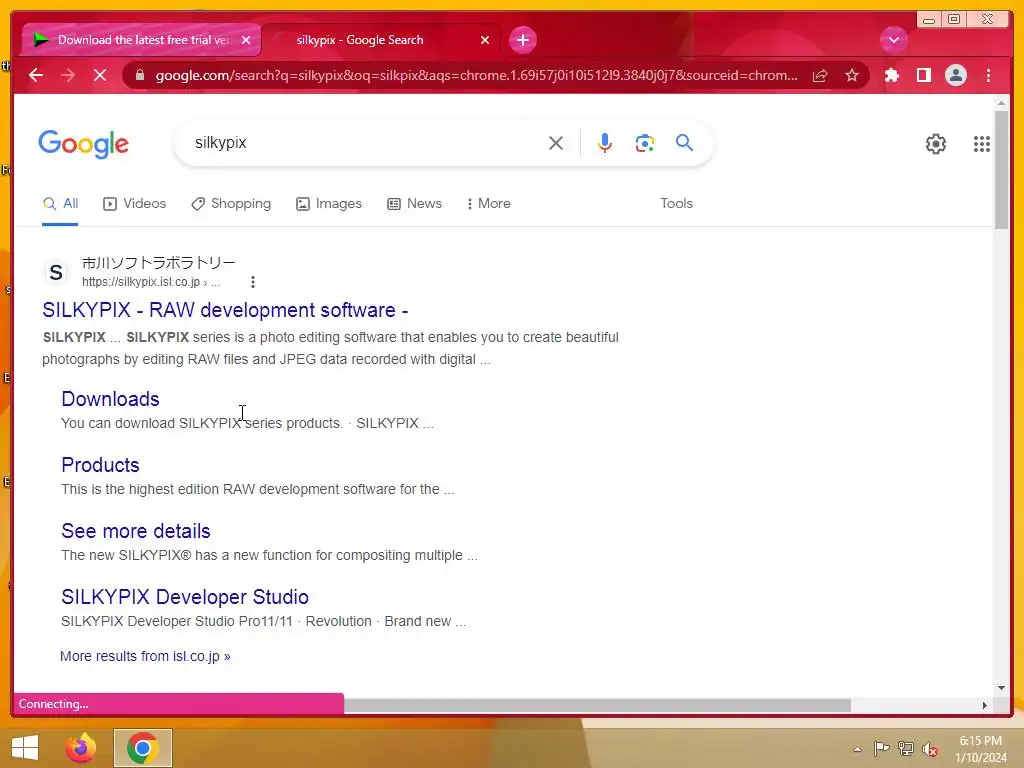Open the Downloads sitelink
Image resolution: width=1024 pixels, height=768 pixels.
tap(110, 399)
